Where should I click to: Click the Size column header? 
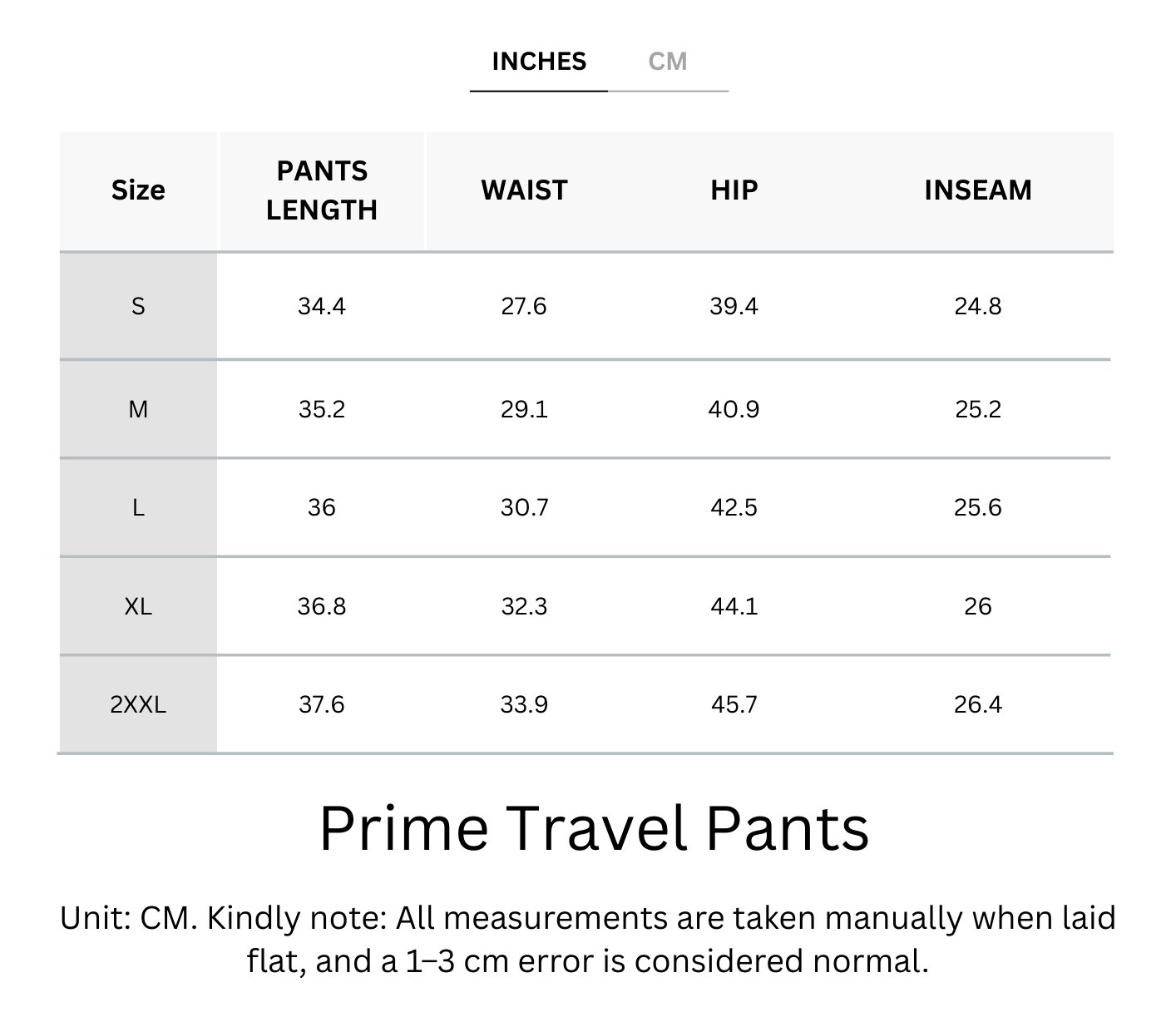point(138,190)
